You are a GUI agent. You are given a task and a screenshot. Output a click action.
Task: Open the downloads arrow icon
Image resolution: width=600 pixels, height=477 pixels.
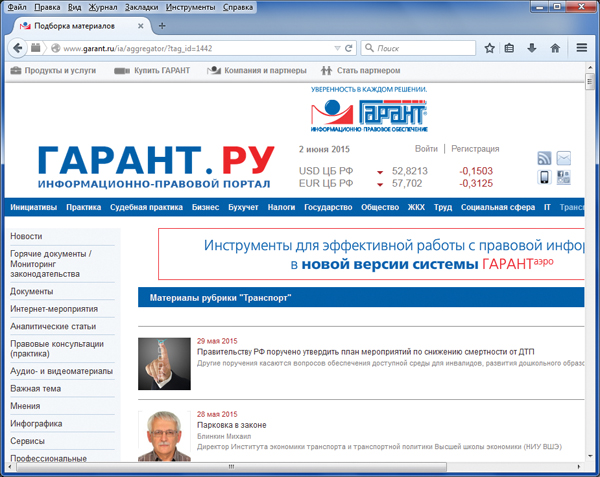(532, 48)
